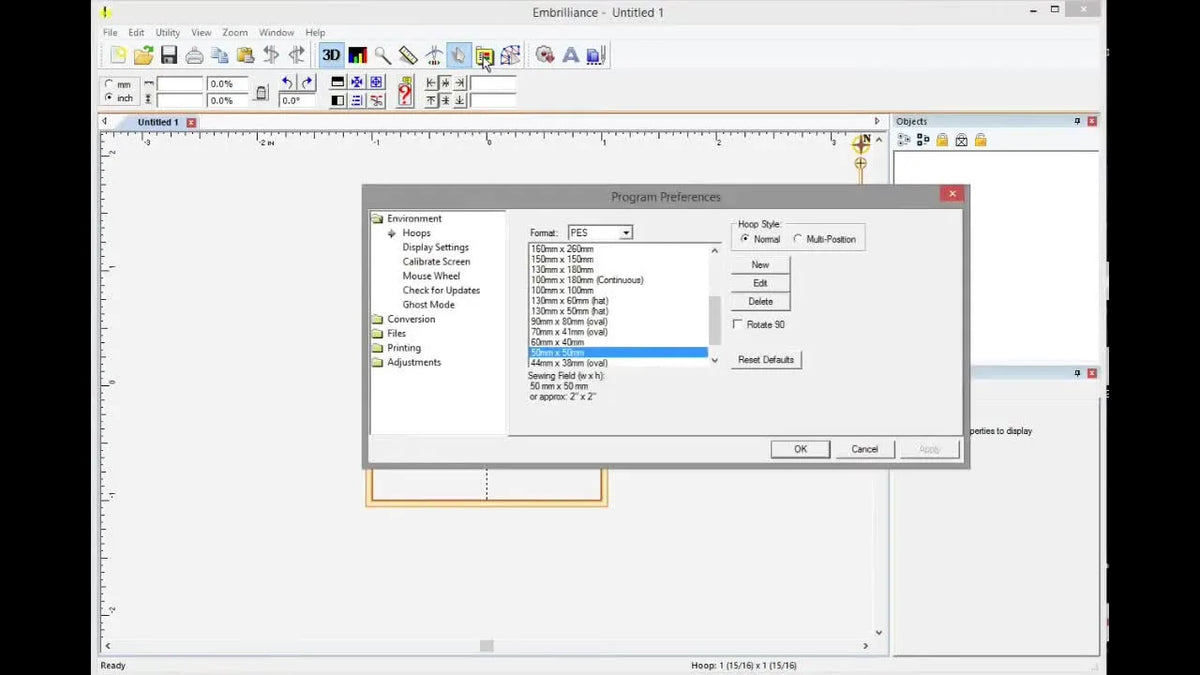Image resolution: width=1200 pixels, height=675 pixels.
Task: Click the New hoop button
Action: [760, 265]
